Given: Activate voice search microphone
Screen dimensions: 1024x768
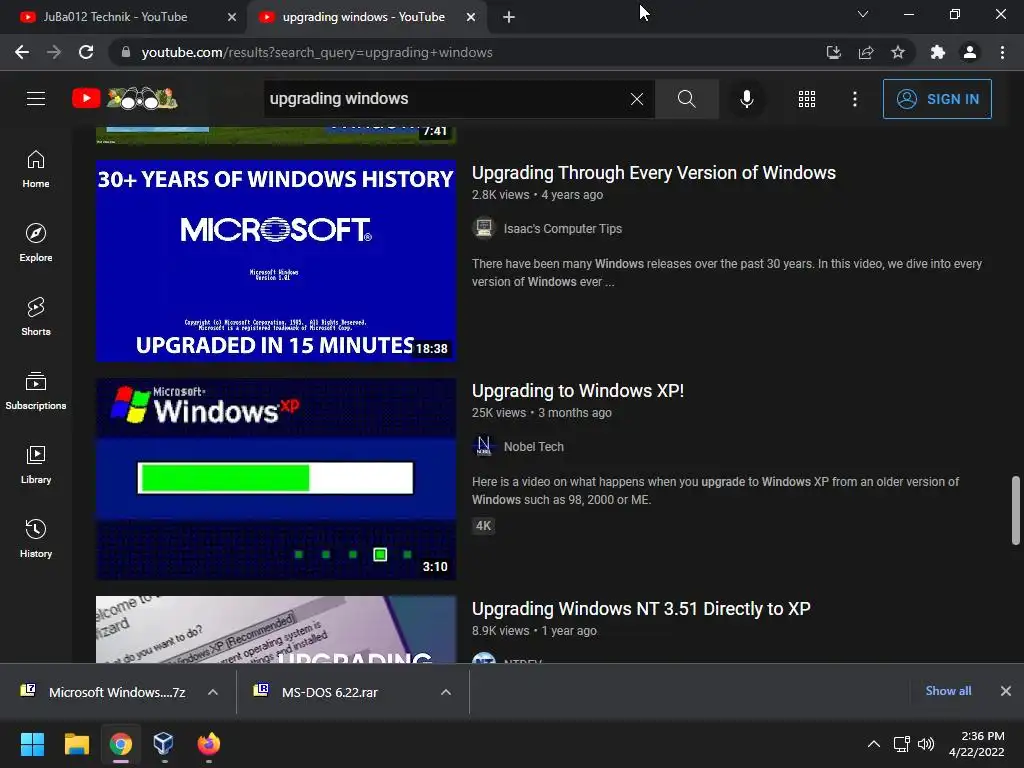Looking at the screenshot, I should coord(746,99).
